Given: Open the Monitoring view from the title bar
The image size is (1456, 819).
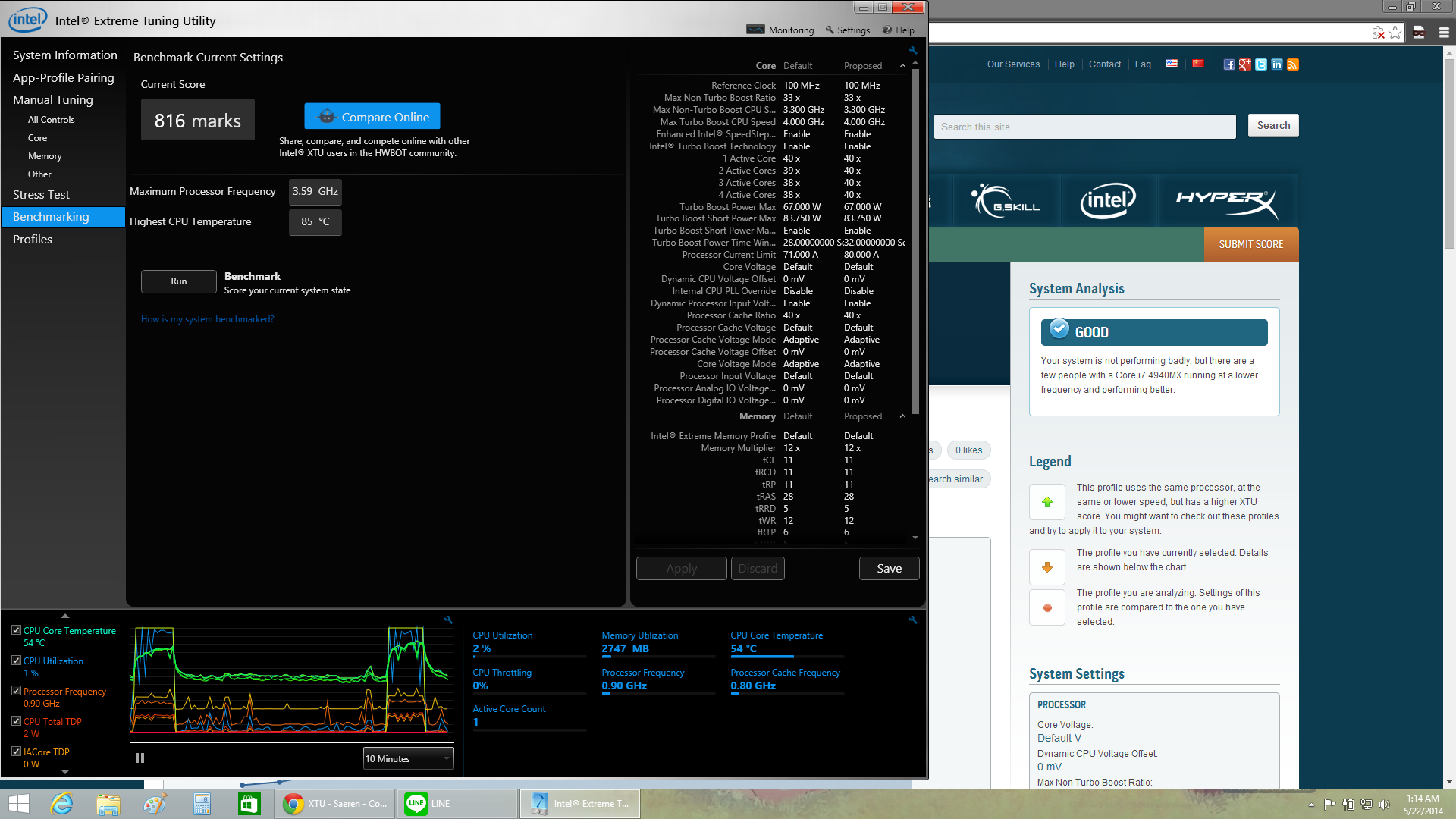Looking at the screenshot, I should coord(780,30).
